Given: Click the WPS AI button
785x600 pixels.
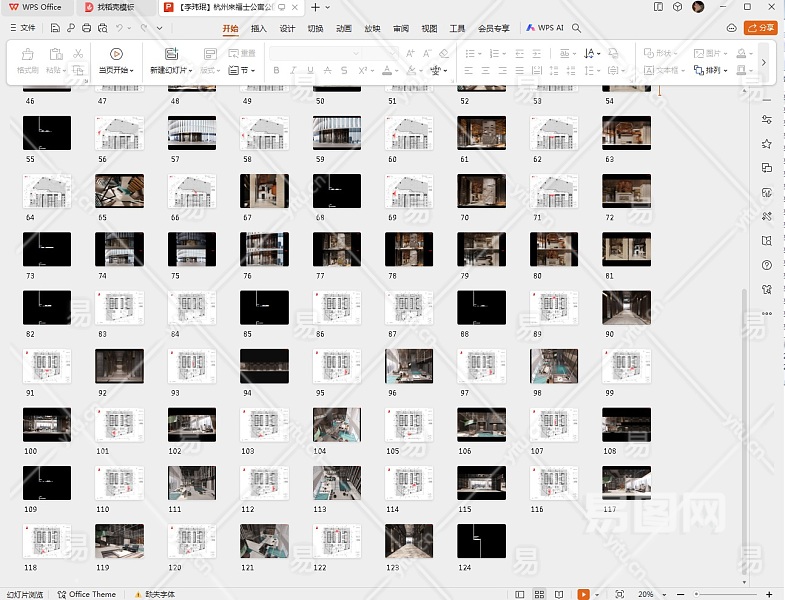Looking at the screenshot, I should coord(545,28).
